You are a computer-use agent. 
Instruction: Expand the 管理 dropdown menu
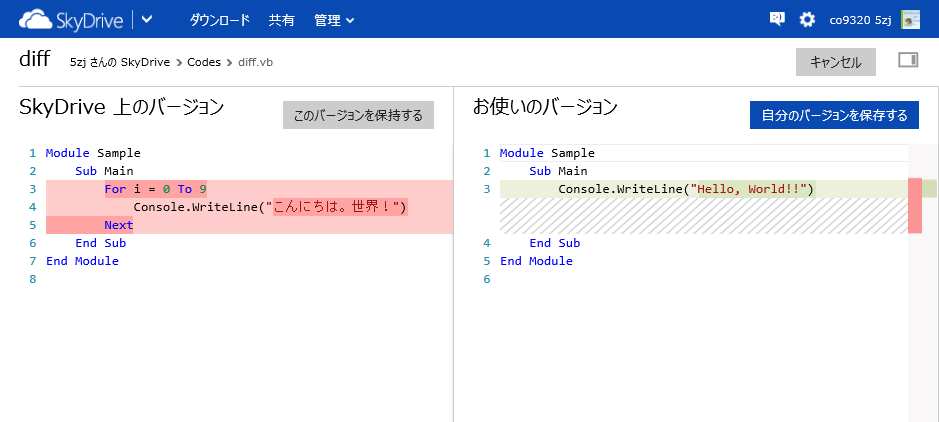[x=334, y=20]
